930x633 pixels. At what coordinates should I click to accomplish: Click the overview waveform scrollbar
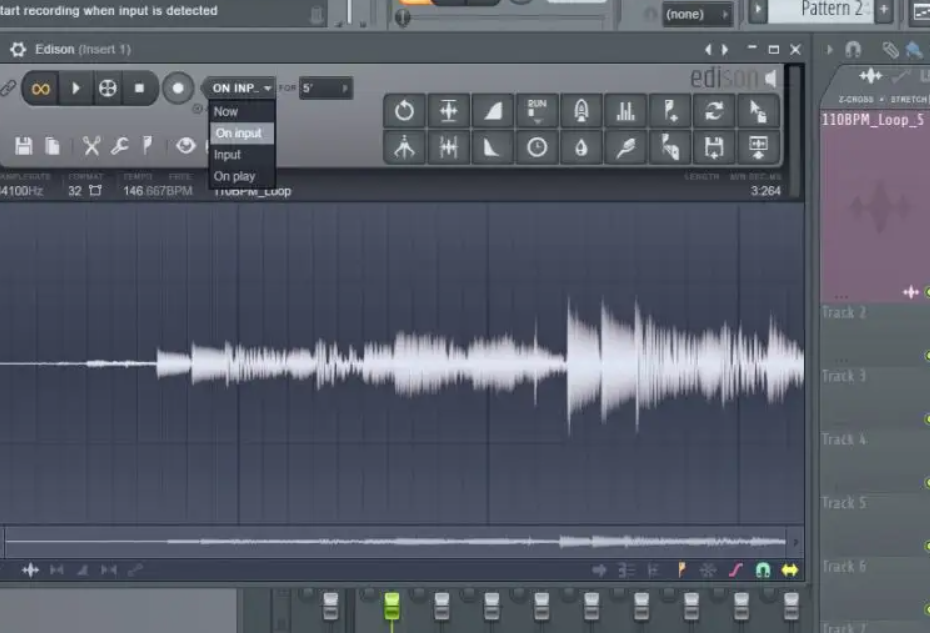click(395, 541)
